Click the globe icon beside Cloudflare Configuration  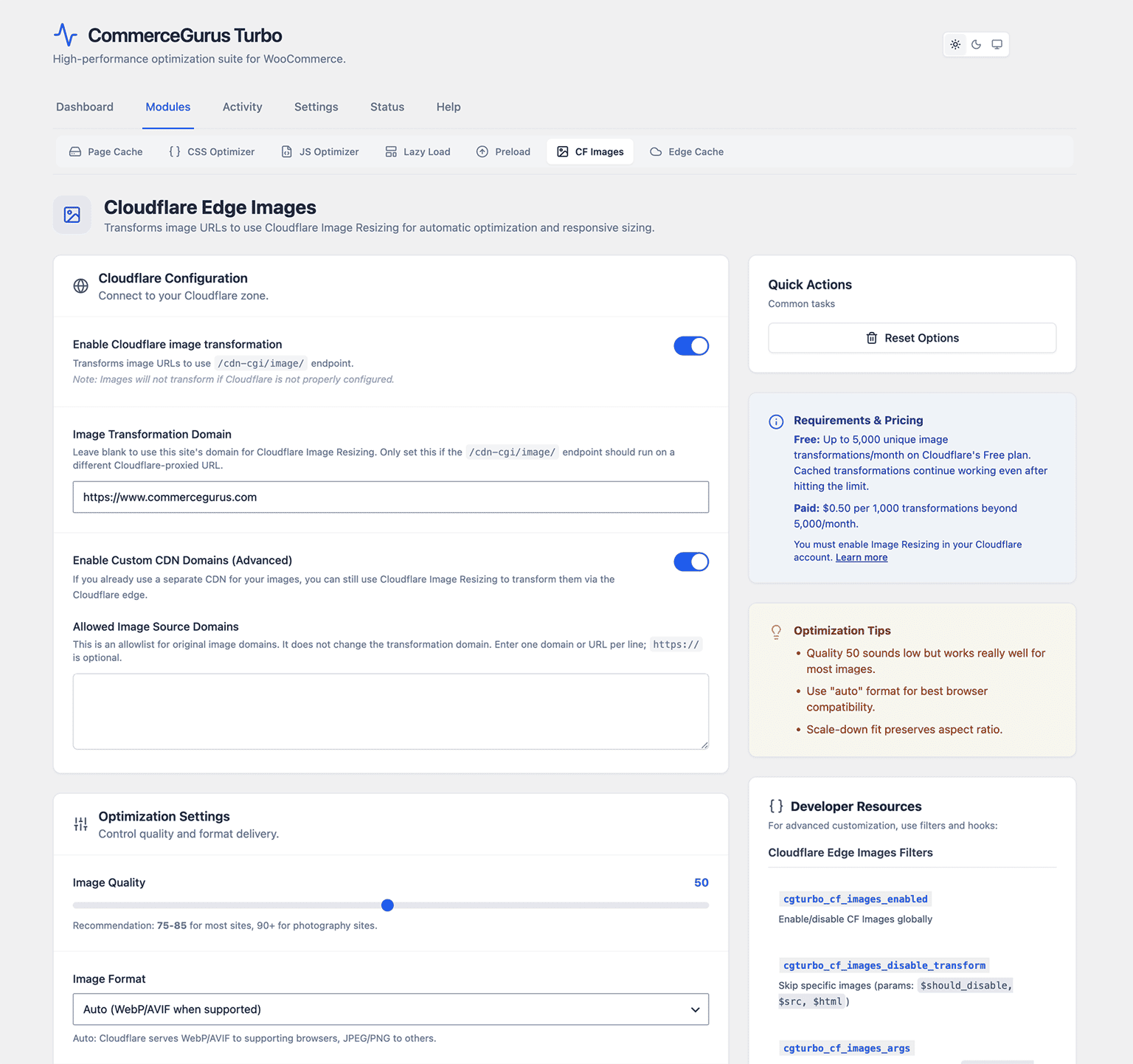pyautogui.click(x=81, y=286)
